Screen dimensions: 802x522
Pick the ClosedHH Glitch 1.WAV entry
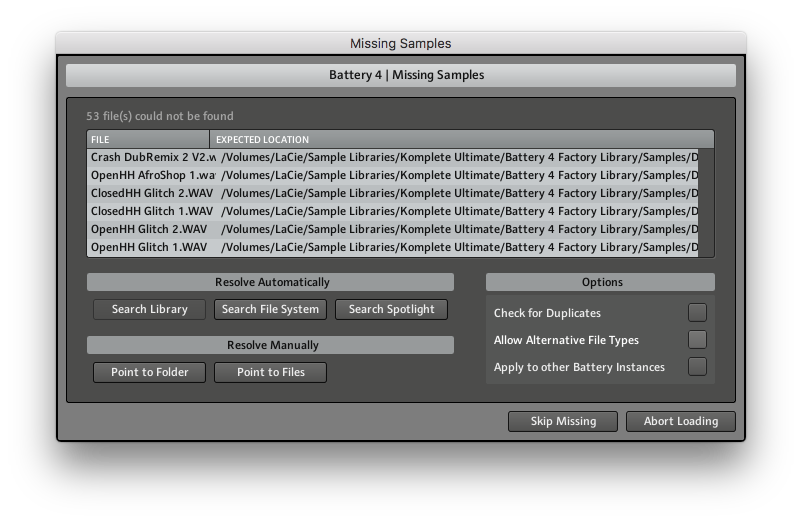pos(393,211)
